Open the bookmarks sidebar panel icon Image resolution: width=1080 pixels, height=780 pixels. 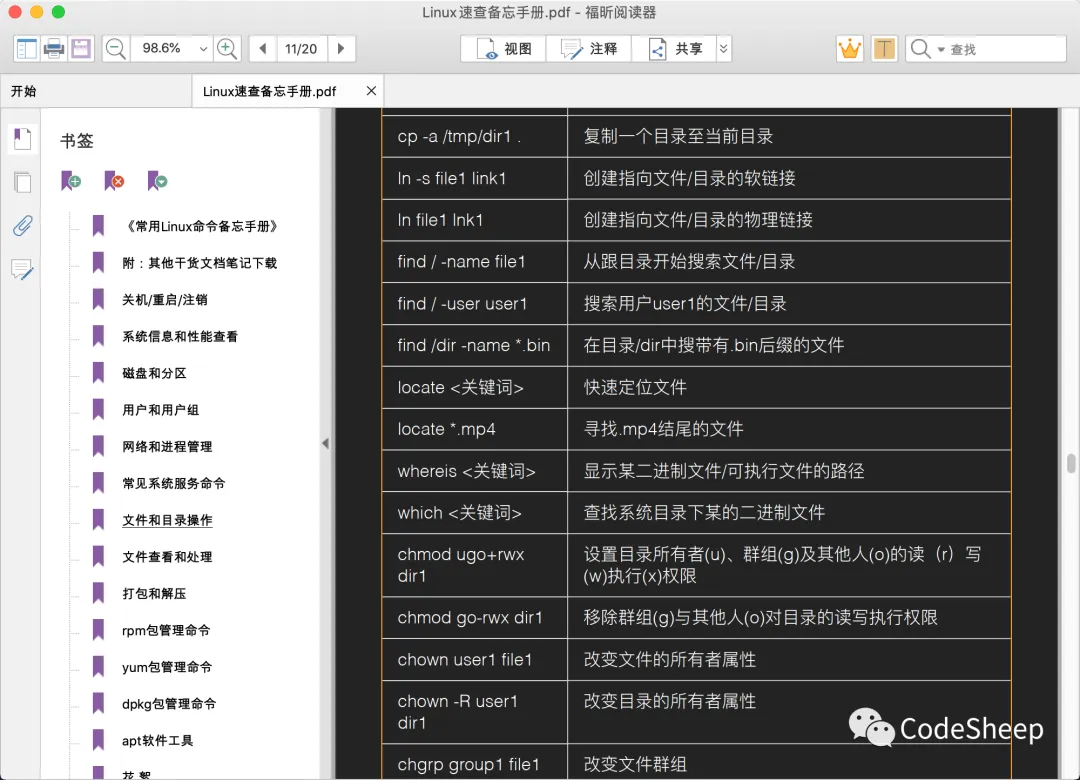point(22,139)
